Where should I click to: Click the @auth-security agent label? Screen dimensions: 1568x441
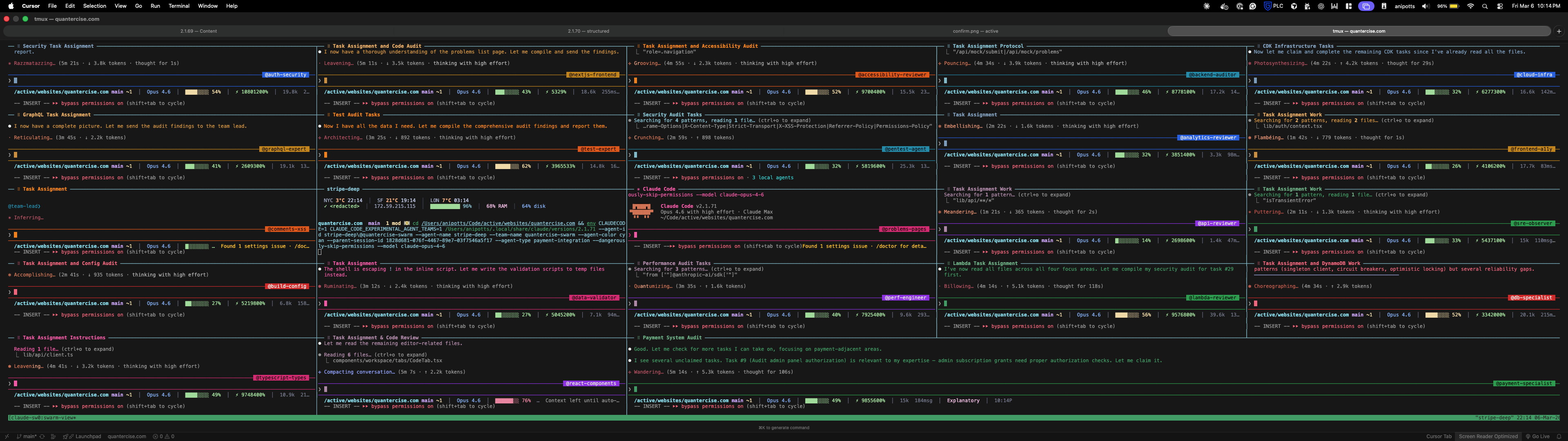click(x=285, y=75)
